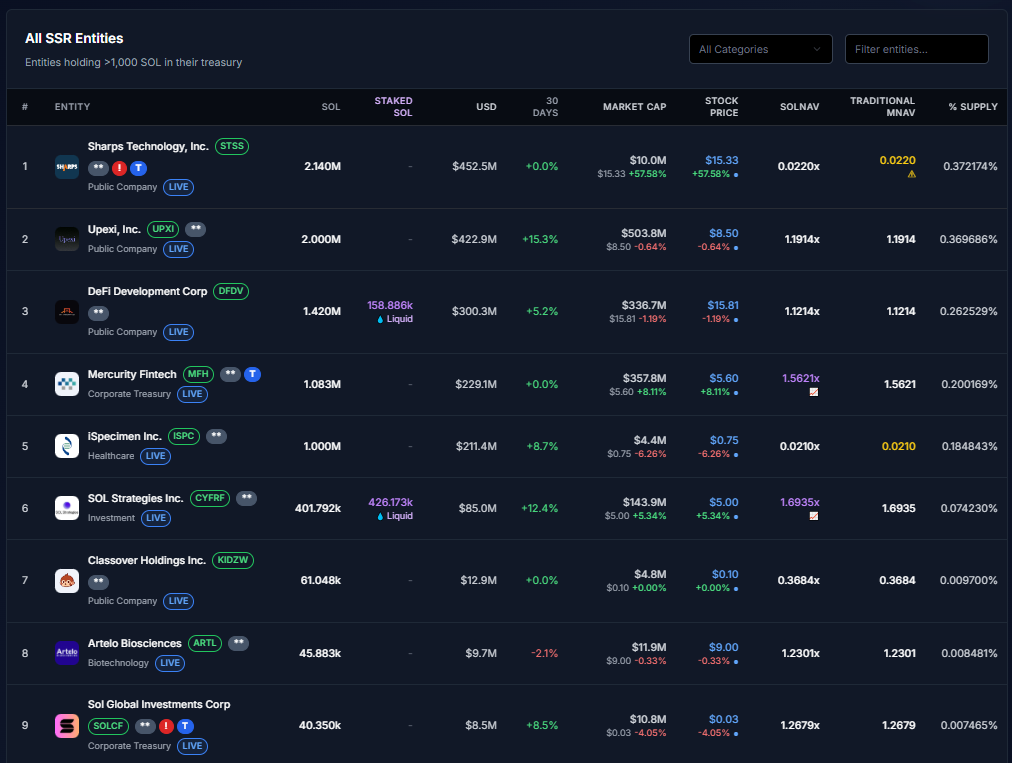
Task: Click the Filter entities search field
Action: pyautogui.click(x=916, y=49)
